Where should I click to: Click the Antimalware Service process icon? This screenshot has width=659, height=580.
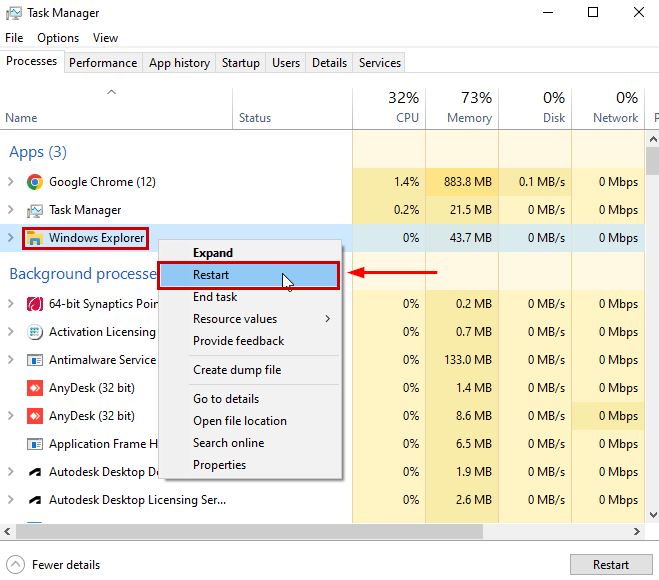point(34,360)
